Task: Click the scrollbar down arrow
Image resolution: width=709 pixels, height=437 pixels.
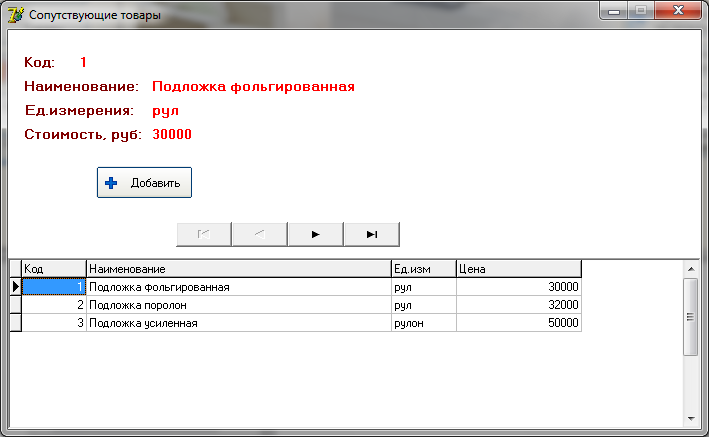Action: point(690,418)
